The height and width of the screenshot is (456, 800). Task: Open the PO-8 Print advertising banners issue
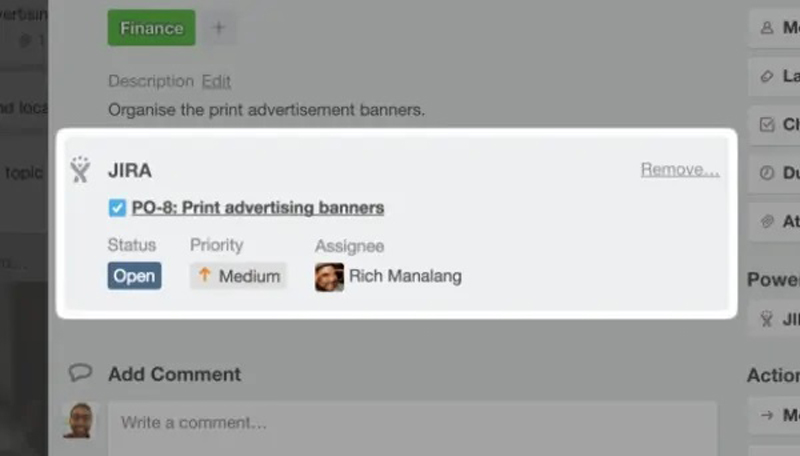(258, 208)
